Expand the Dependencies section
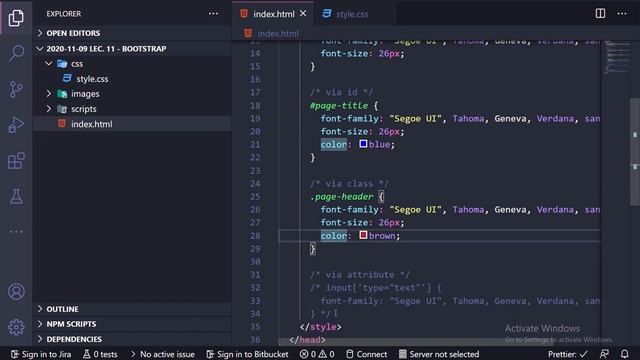The image size is (640, 360). 132,339
